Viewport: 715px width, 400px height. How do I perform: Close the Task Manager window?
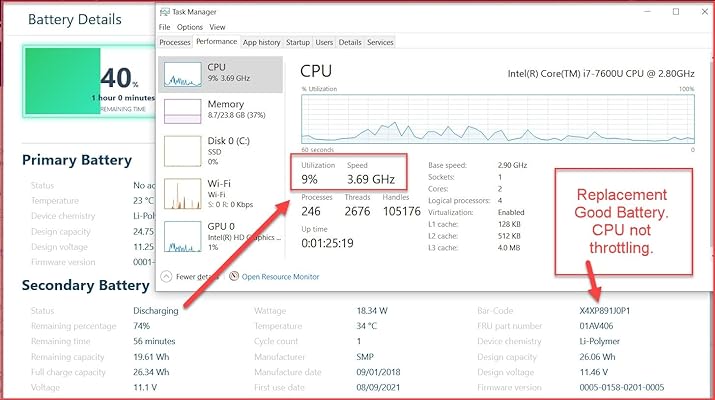click(x=705, y=12)
